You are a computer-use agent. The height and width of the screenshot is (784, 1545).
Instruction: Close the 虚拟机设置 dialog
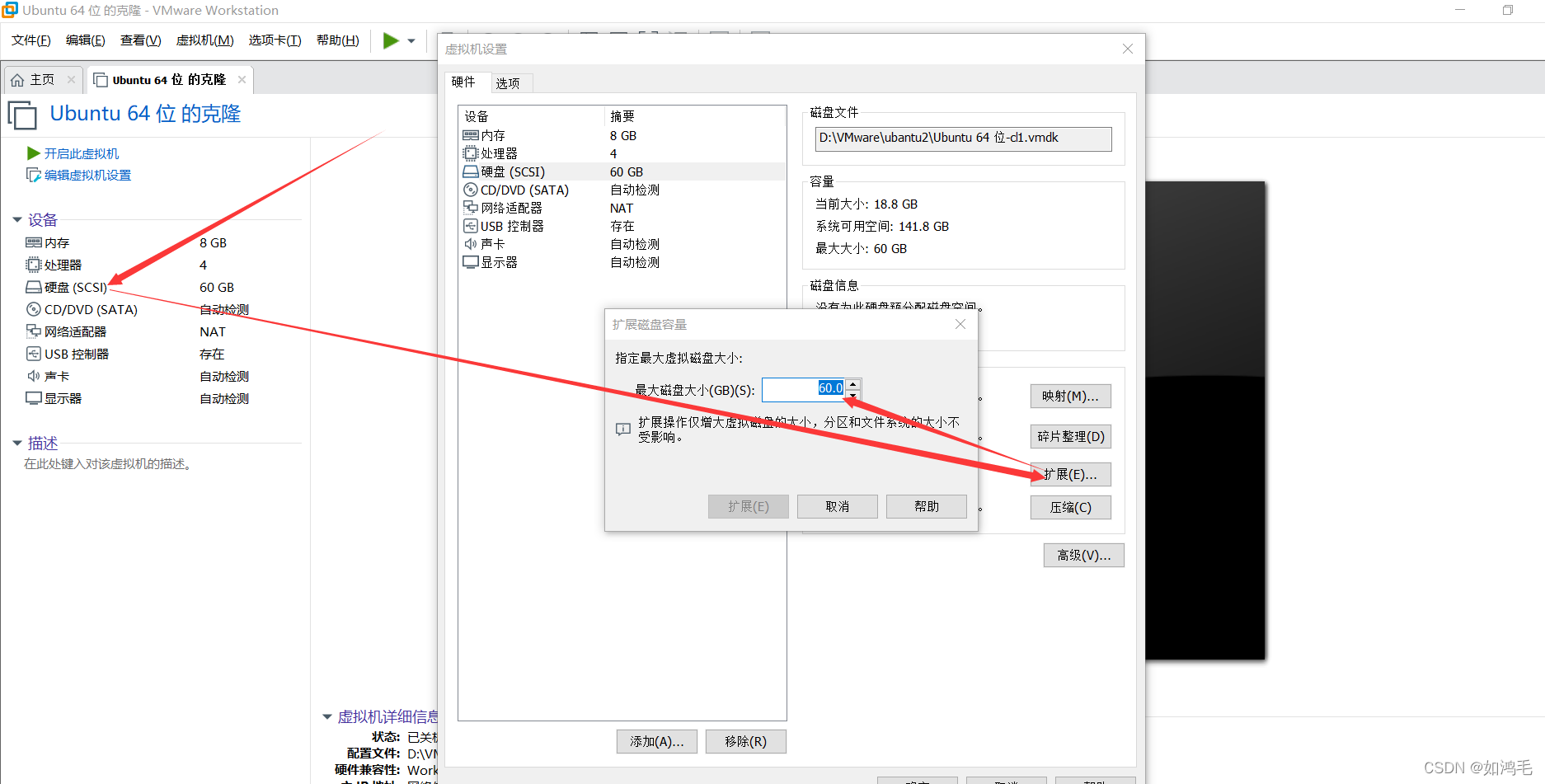coord(1127,49)
